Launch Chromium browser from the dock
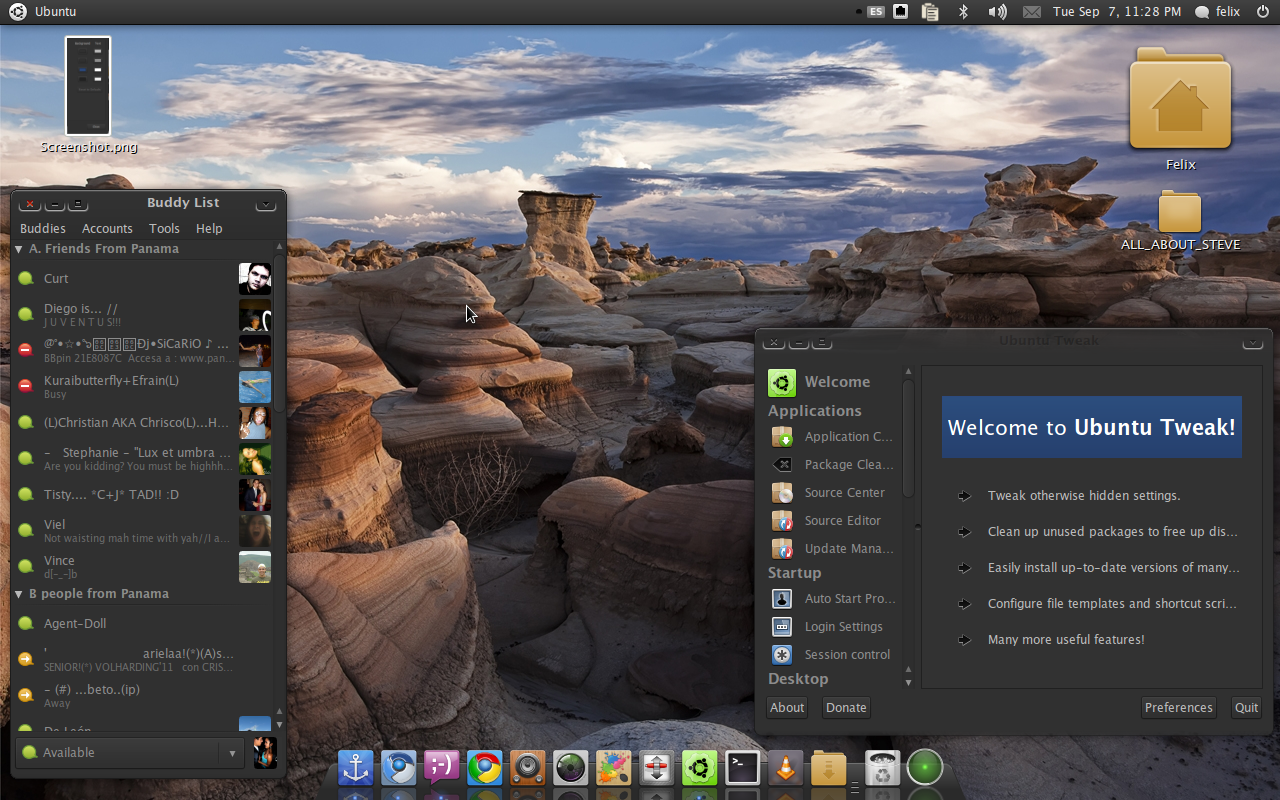This screenshot has height=800, width=1280. tap(398, 768)
